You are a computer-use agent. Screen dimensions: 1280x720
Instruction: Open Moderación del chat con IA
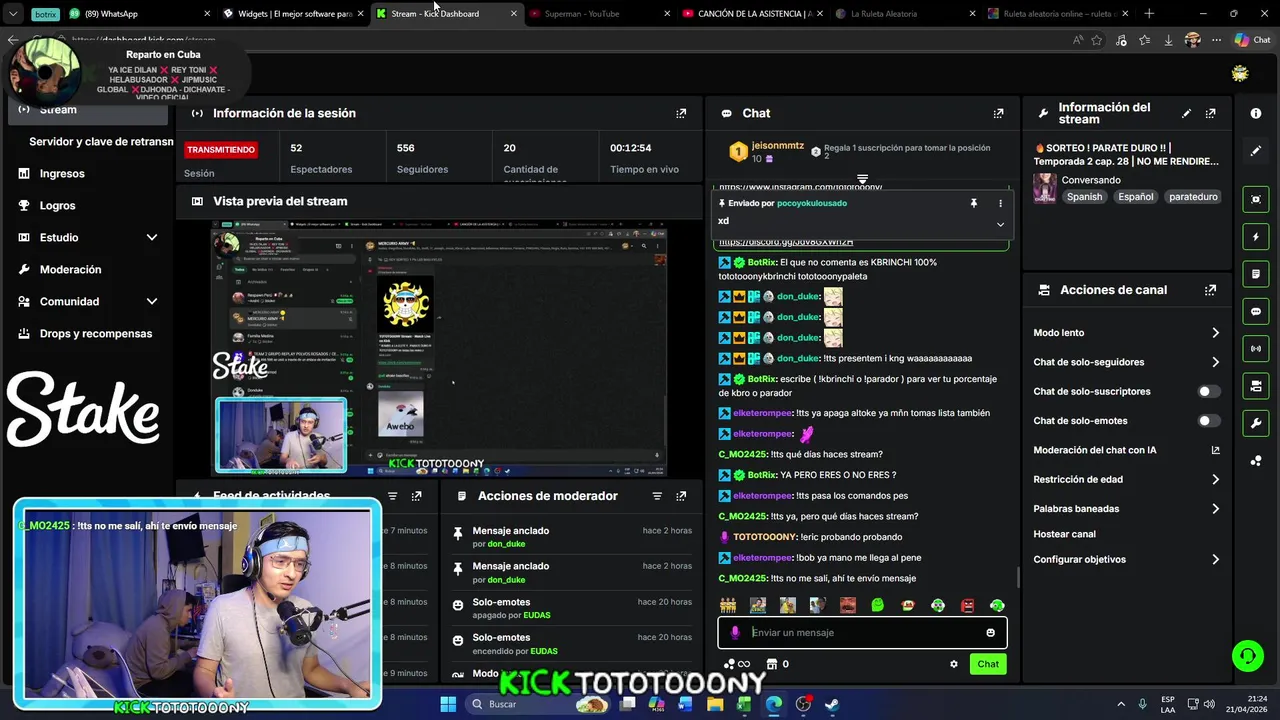(x=1126, y=450)
